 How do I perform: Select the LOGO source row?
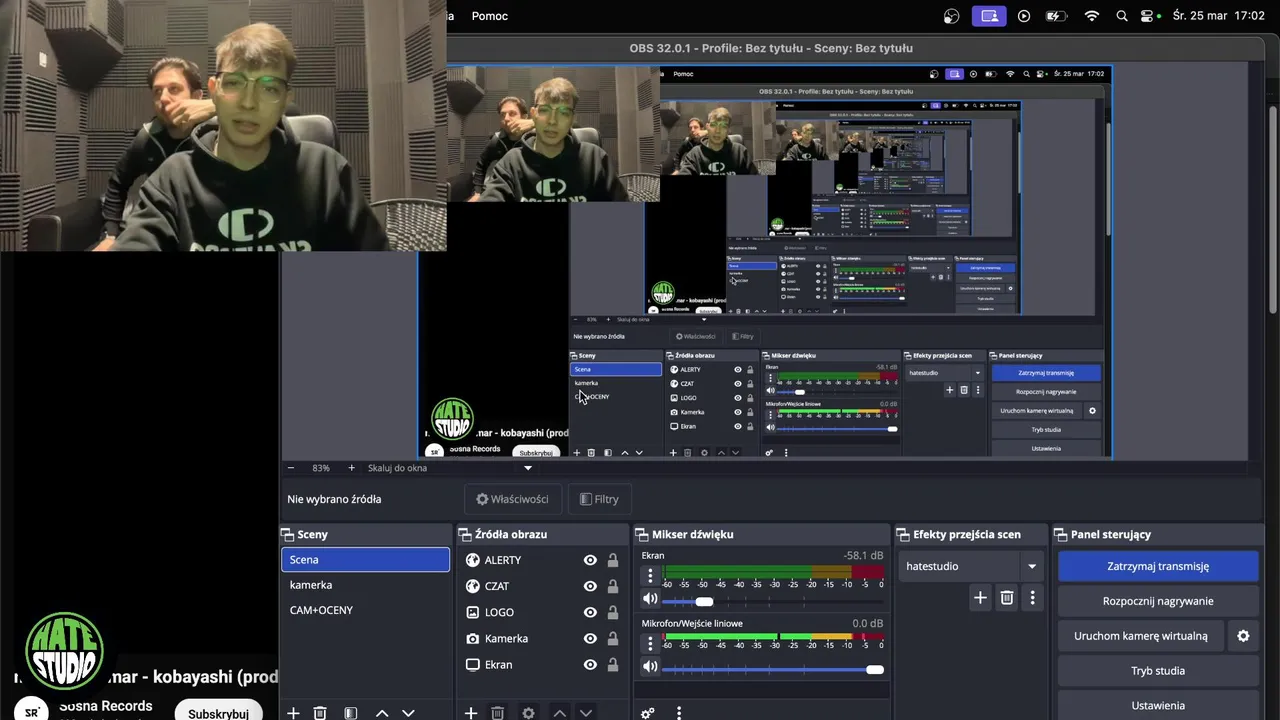(543, 613)
